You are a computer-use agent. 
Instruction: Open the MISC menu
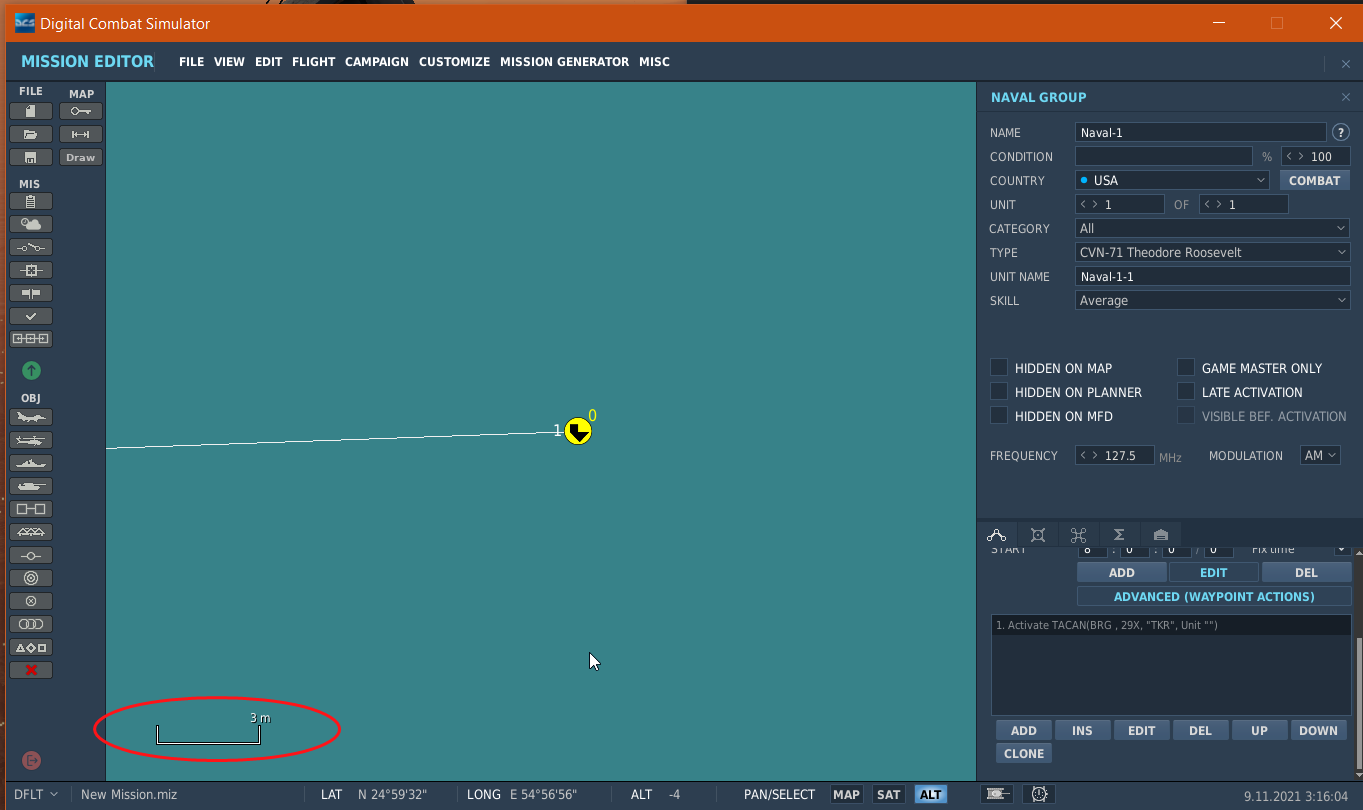(x=654, y=62)
